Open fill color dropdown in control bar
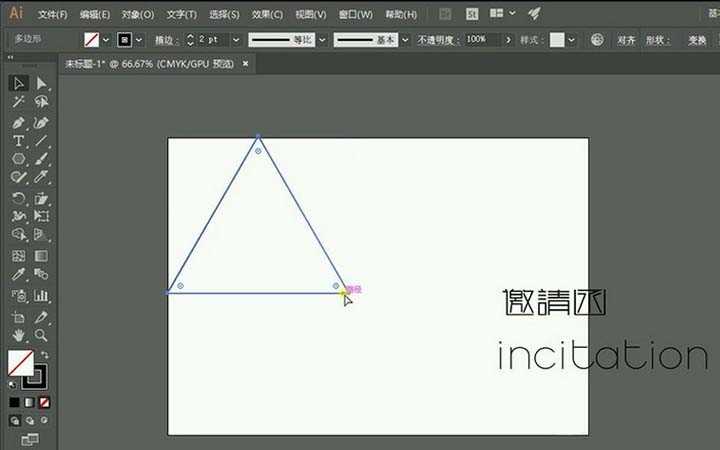 click(x=106, y=40)
